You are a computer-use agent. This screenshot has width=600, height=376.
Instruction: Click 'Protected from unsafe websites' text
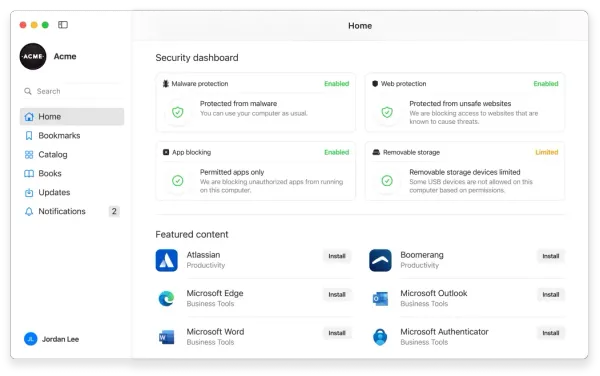coord(460,104)
